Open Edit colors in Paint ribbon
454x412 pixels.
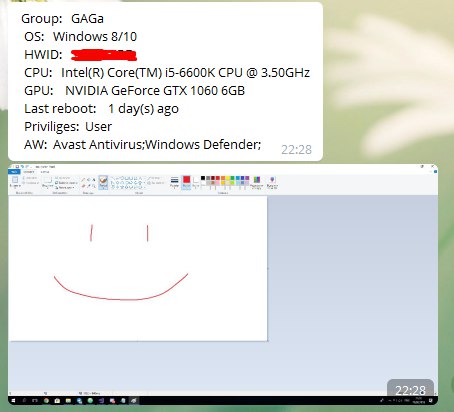click(x=256, y=183)
